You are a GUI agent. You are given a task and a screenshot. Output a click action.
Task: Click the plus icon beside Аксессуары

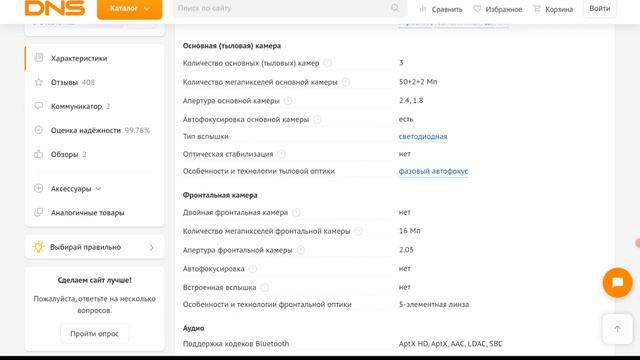point(39,189)
